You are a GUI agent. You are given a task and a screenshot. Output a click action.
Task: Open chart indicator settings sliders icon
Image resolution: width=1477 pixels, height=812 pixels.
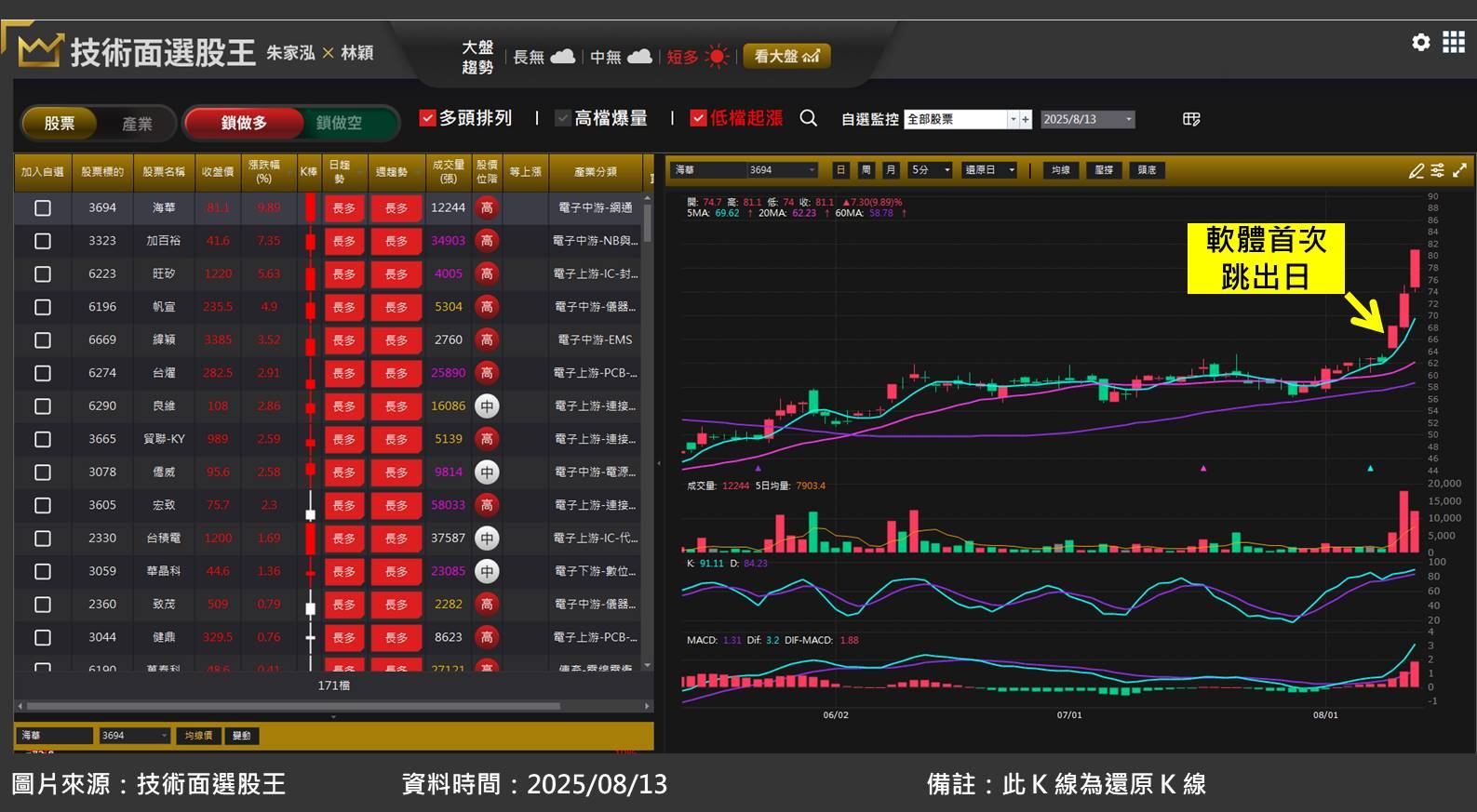tap(1438, 170)
